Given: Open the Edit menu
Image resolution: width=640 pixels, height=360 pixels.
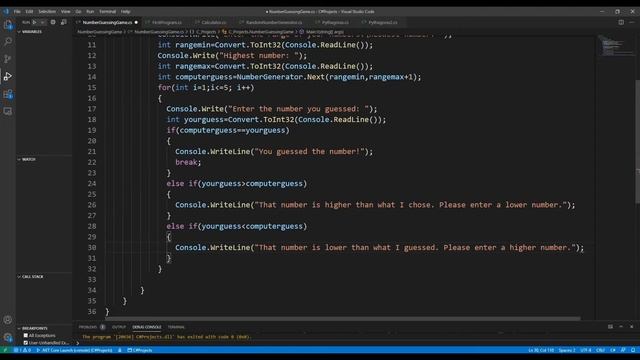Looking at the screenshot, I should [x=29, y=11].
